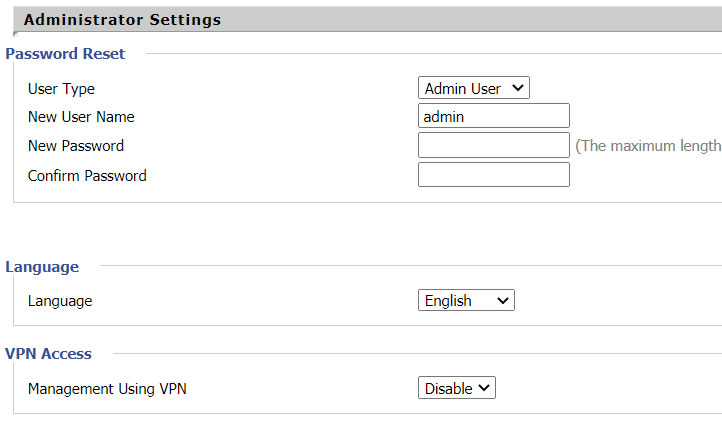Click the New User Name label
Viewport: 722px width, 422px height.
(x=81, y=117)
